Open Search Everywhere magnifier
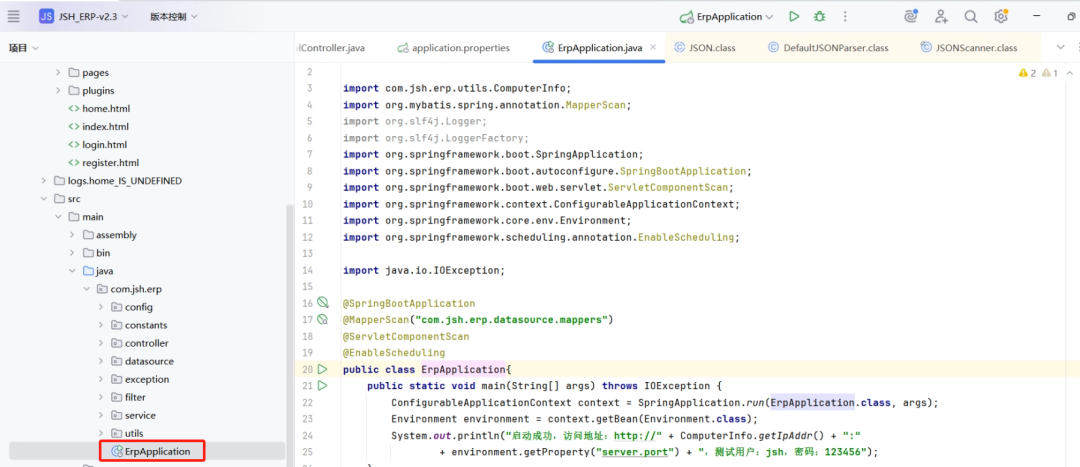The height and width of the screenshot is (467, 1080). [970, 17]
